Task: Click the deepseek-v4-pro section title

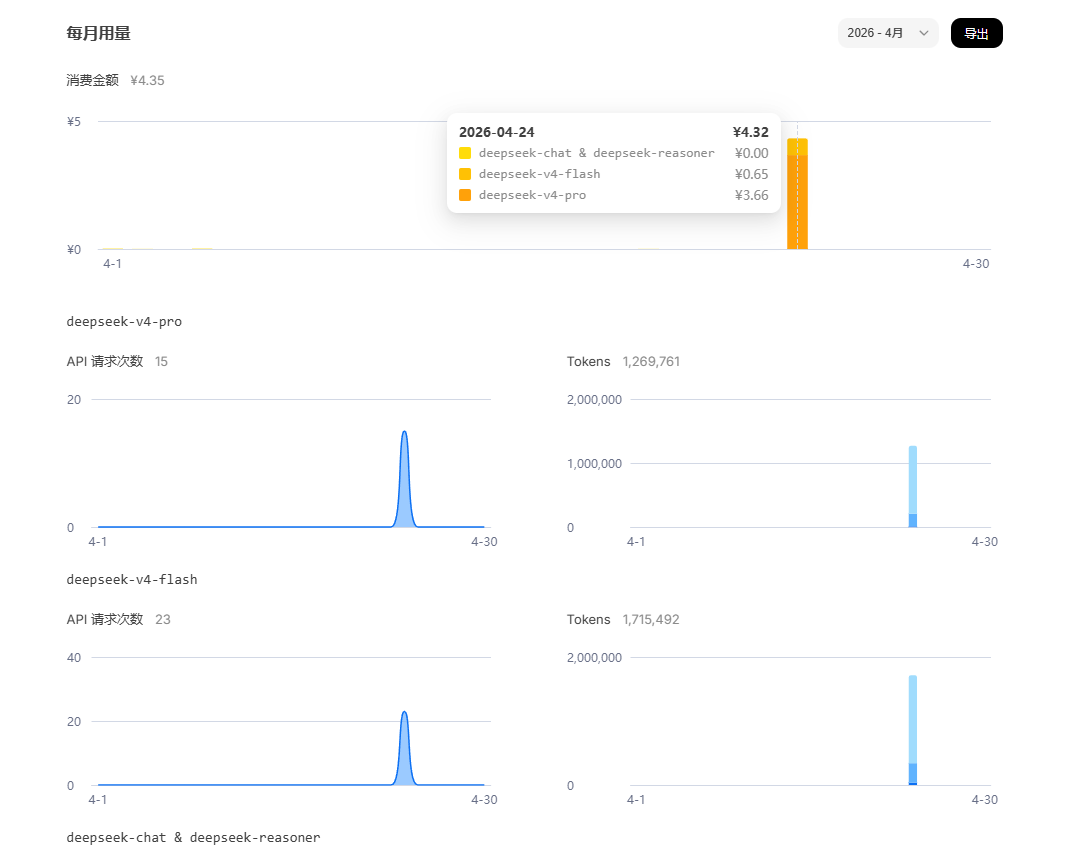Action: (x=124, y=321)
